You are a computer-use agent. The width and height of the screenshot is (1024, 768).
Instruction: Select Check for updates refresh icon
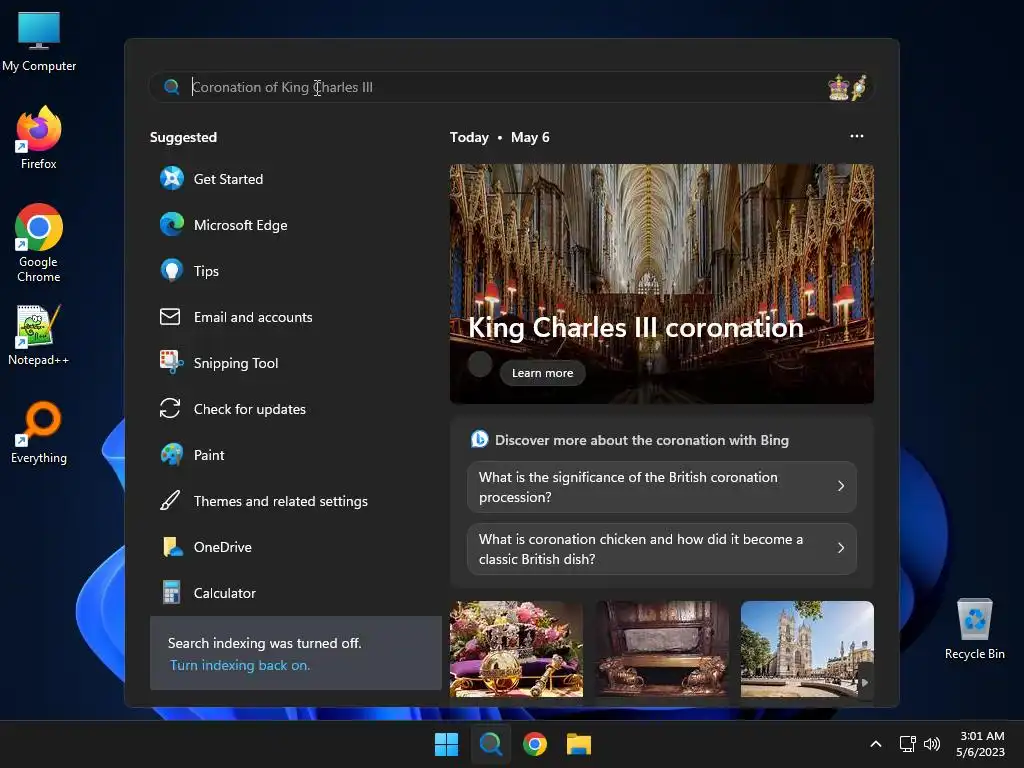[x=170, y=409]
